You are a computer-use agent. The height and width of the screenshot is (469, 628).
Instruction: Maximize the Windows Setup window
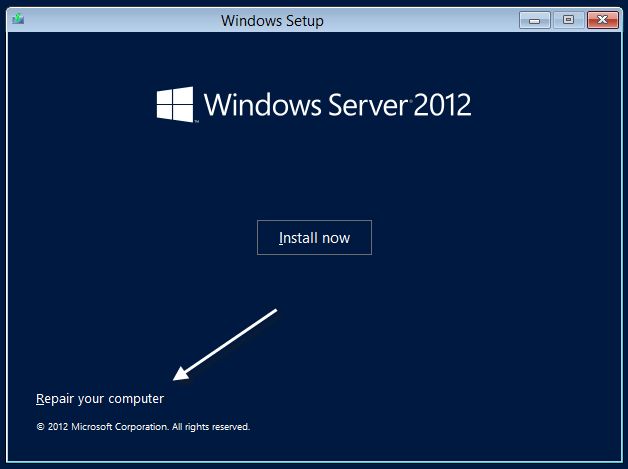pyautogui.click(x=568, y=19)
